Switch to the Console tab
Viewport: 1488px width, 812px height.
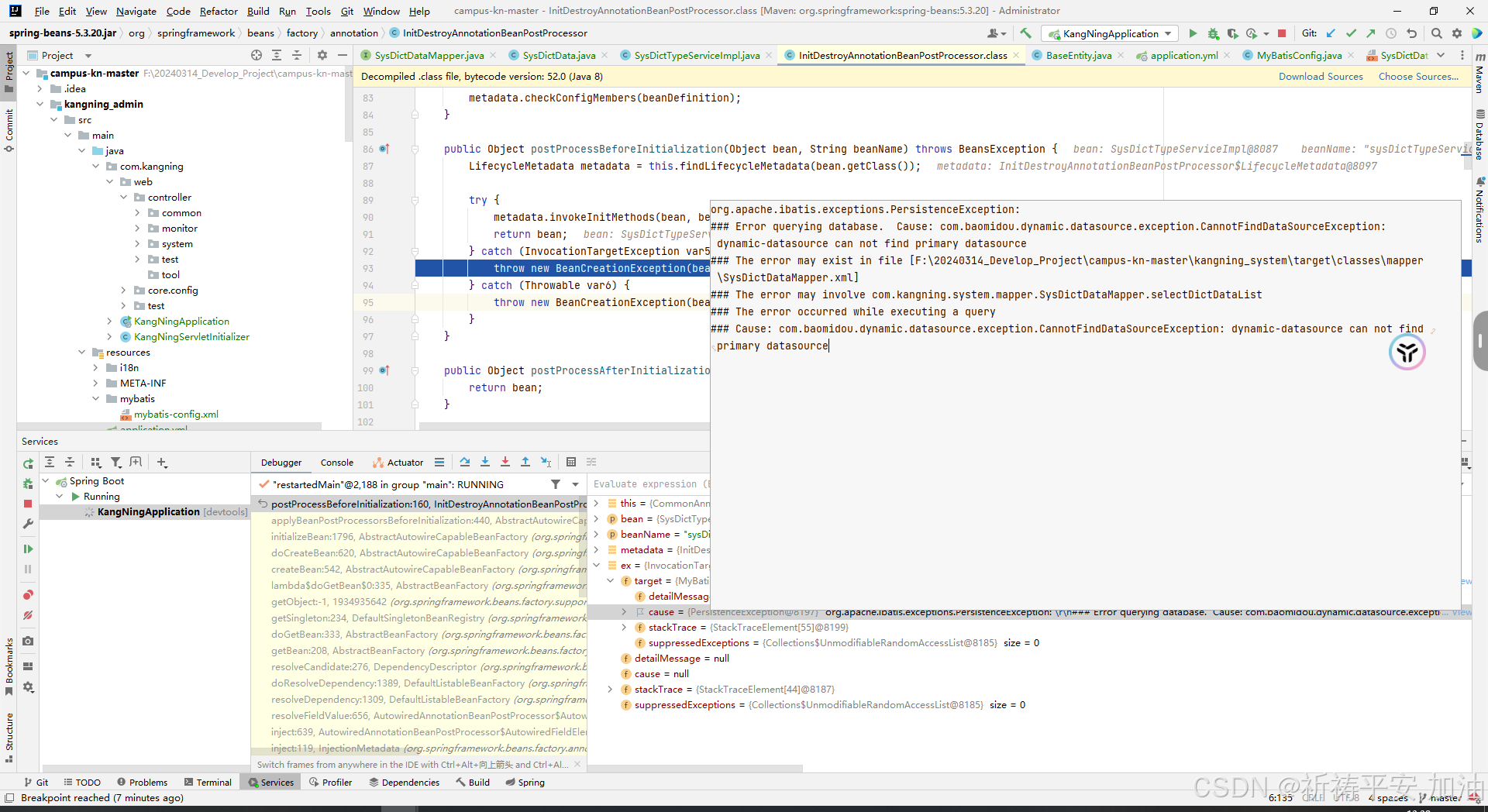pyautogui.click(x=336, y=463)
